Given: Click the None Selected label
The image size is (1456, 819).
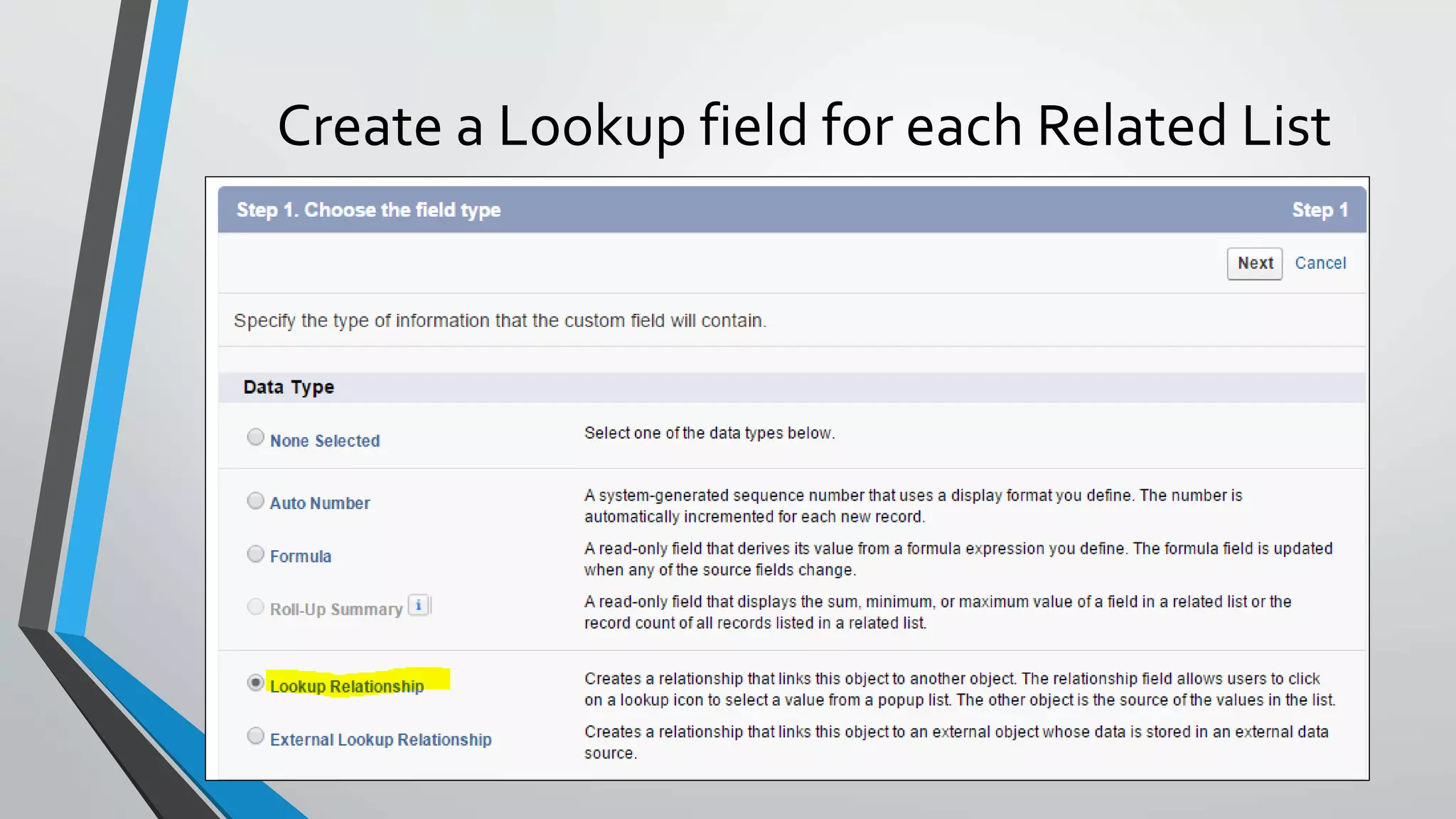Looking at the screenshot, I should [325, 441].
